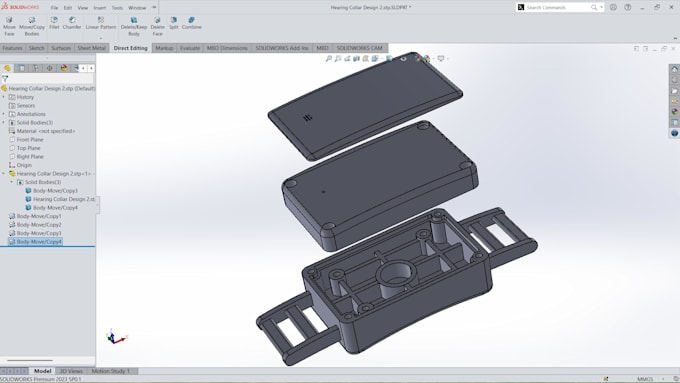The image size is (680, 383).
Task: Activate the Fillet tool
Action: point(54,23)
